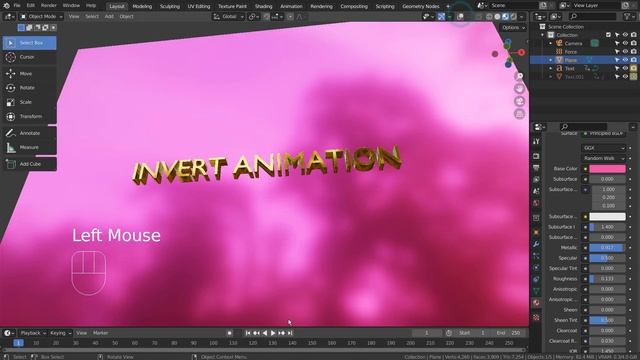Screen dimensions: 640x360
Task: Open timeline View menu
Action: point(81,333)
